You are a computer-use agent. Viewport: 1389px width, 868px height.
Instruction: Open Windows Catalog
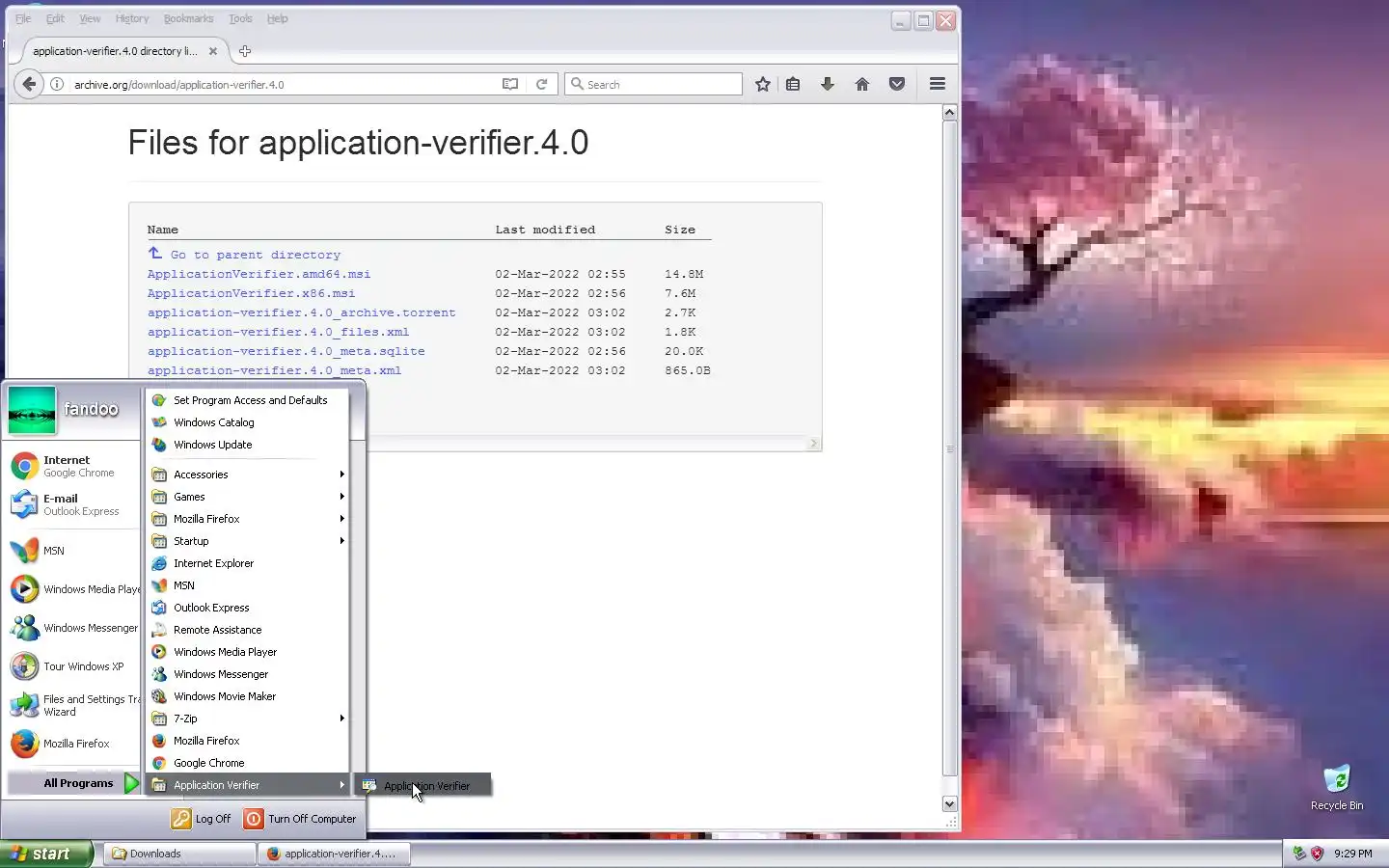click(x=248, y=422)
